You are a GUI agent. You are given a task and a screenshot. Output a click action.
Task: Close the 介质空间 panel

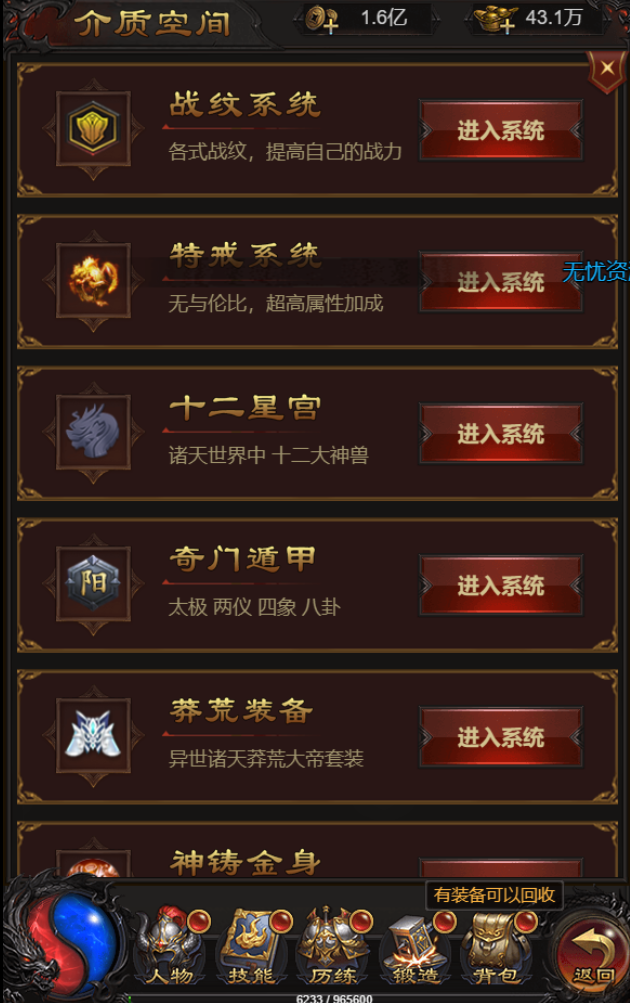point(607,69)
